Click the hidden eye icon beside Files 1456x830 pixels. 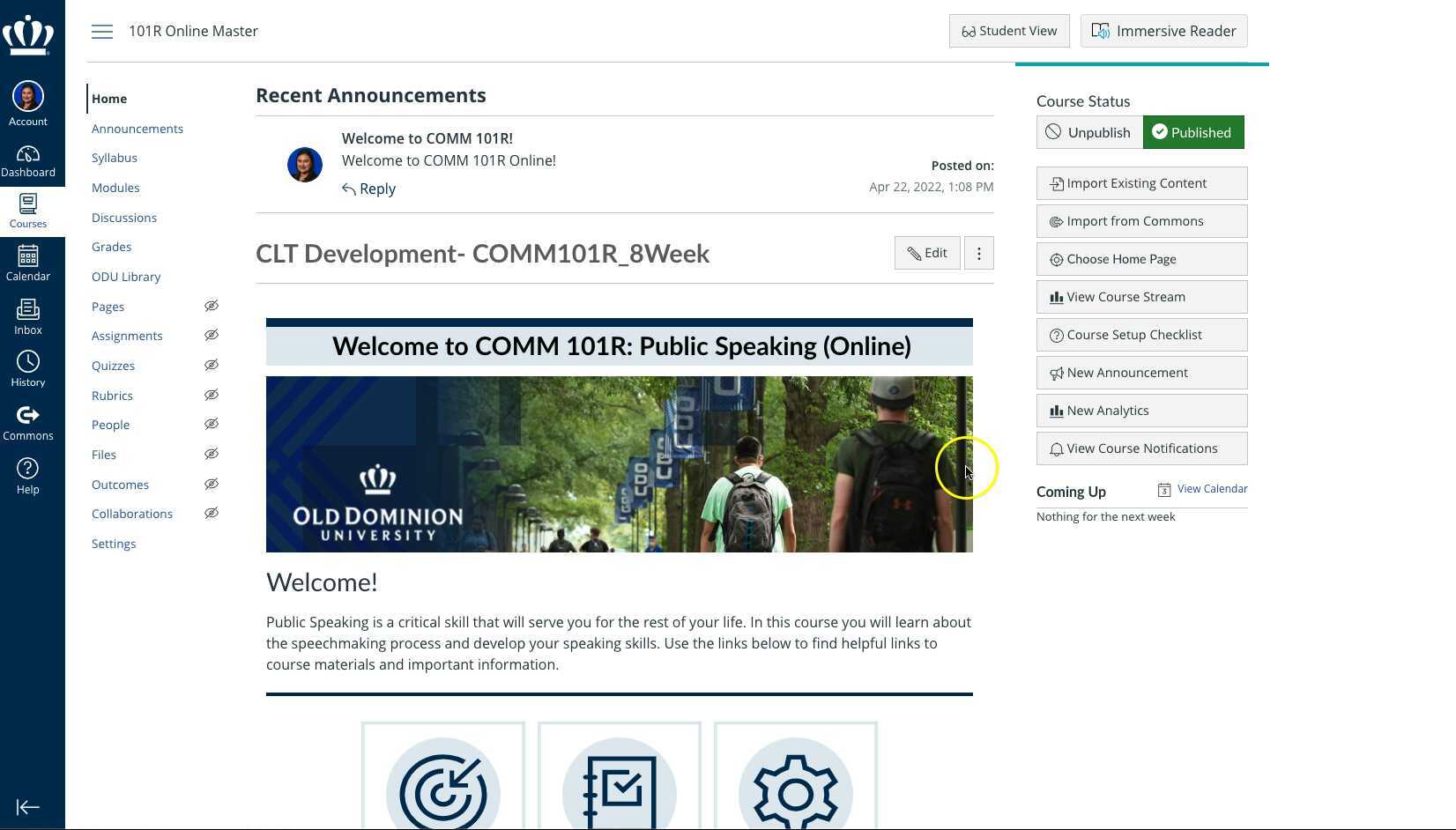point(212,454)
